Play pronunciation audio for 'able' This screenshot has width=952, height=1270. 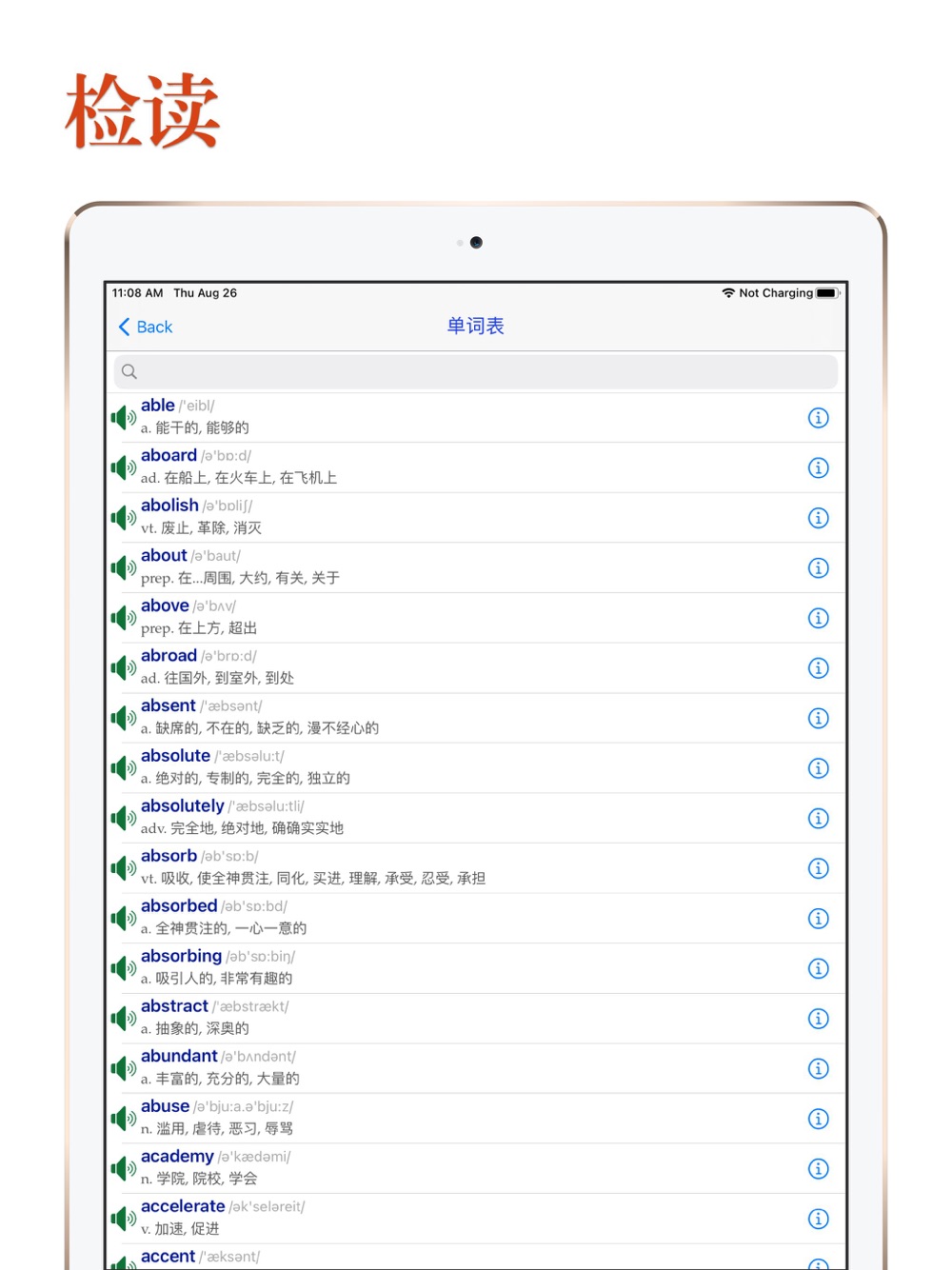(123, 417)
